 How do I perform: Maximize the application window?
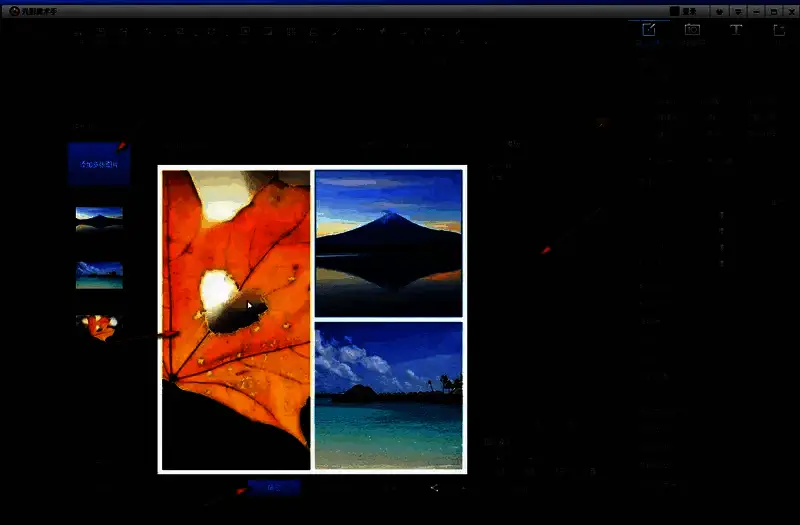click(x=772, y=11)
